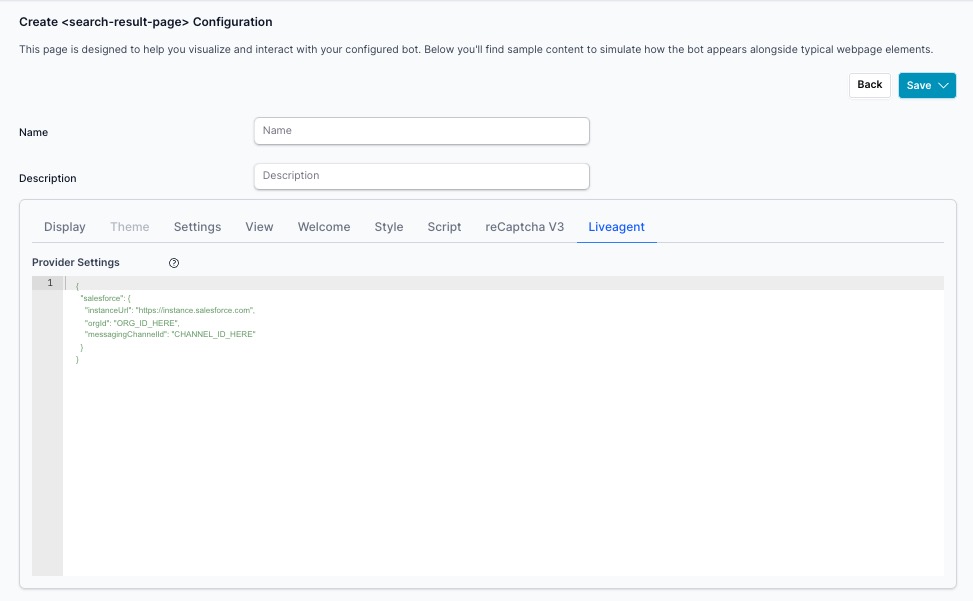Open the Script tab
Viewport: 973px width, 601px height.
pos(444,227)
